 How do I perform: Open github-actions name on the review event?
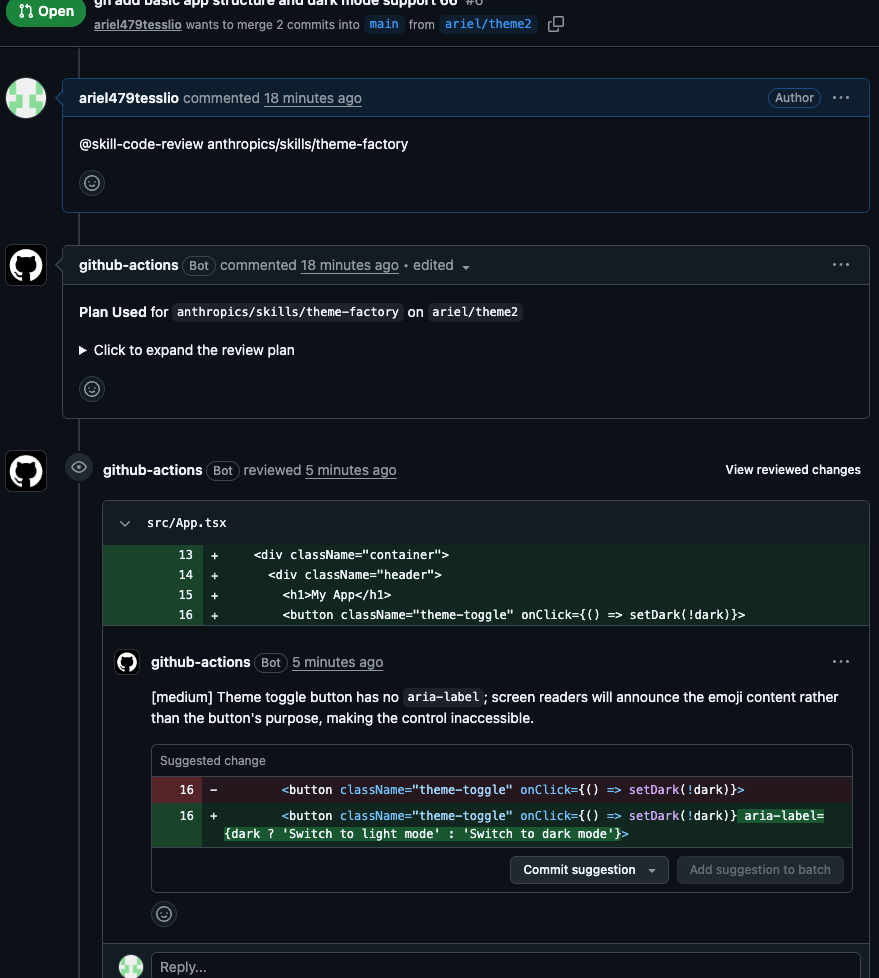(152, 470)
